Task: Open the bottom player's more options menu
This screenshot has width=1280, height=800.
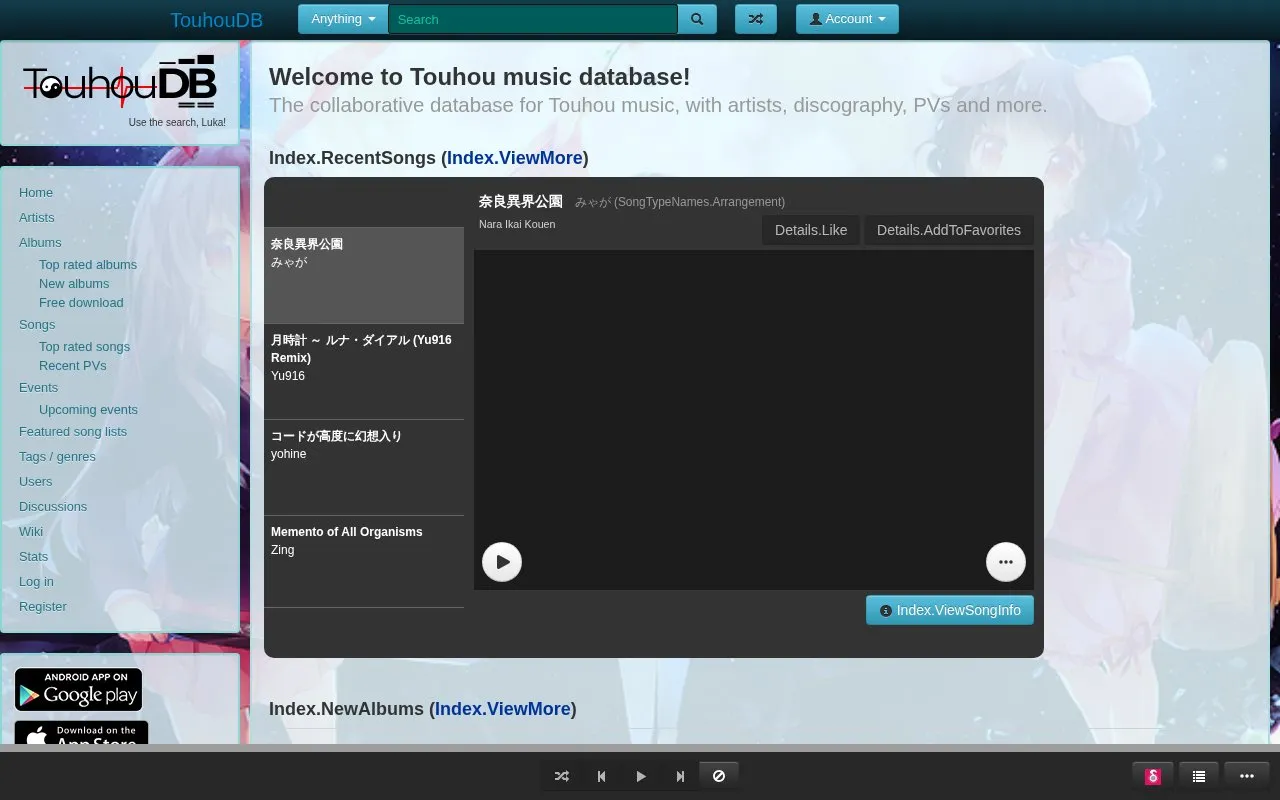Action: pyautogui.click(x=1247, y=776)
